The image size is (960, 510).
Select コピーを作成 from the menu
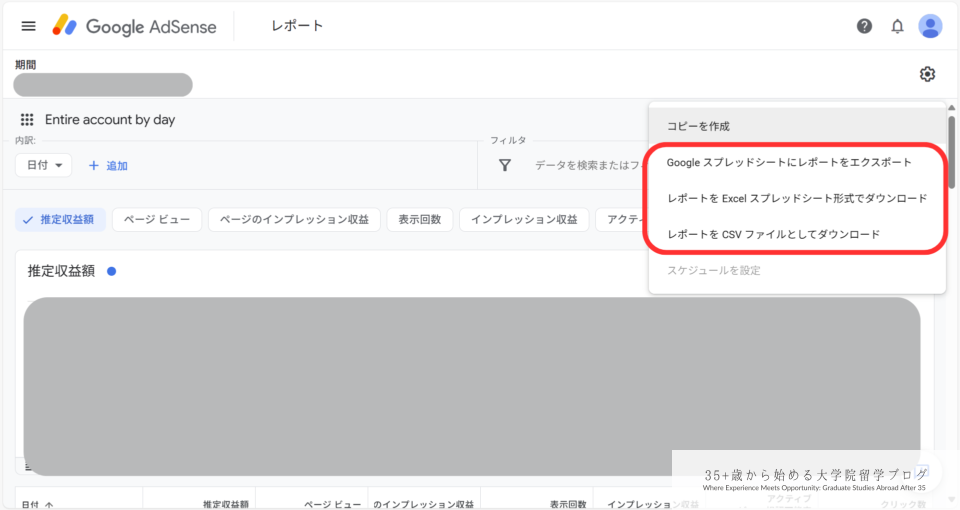tap(699, 126)
